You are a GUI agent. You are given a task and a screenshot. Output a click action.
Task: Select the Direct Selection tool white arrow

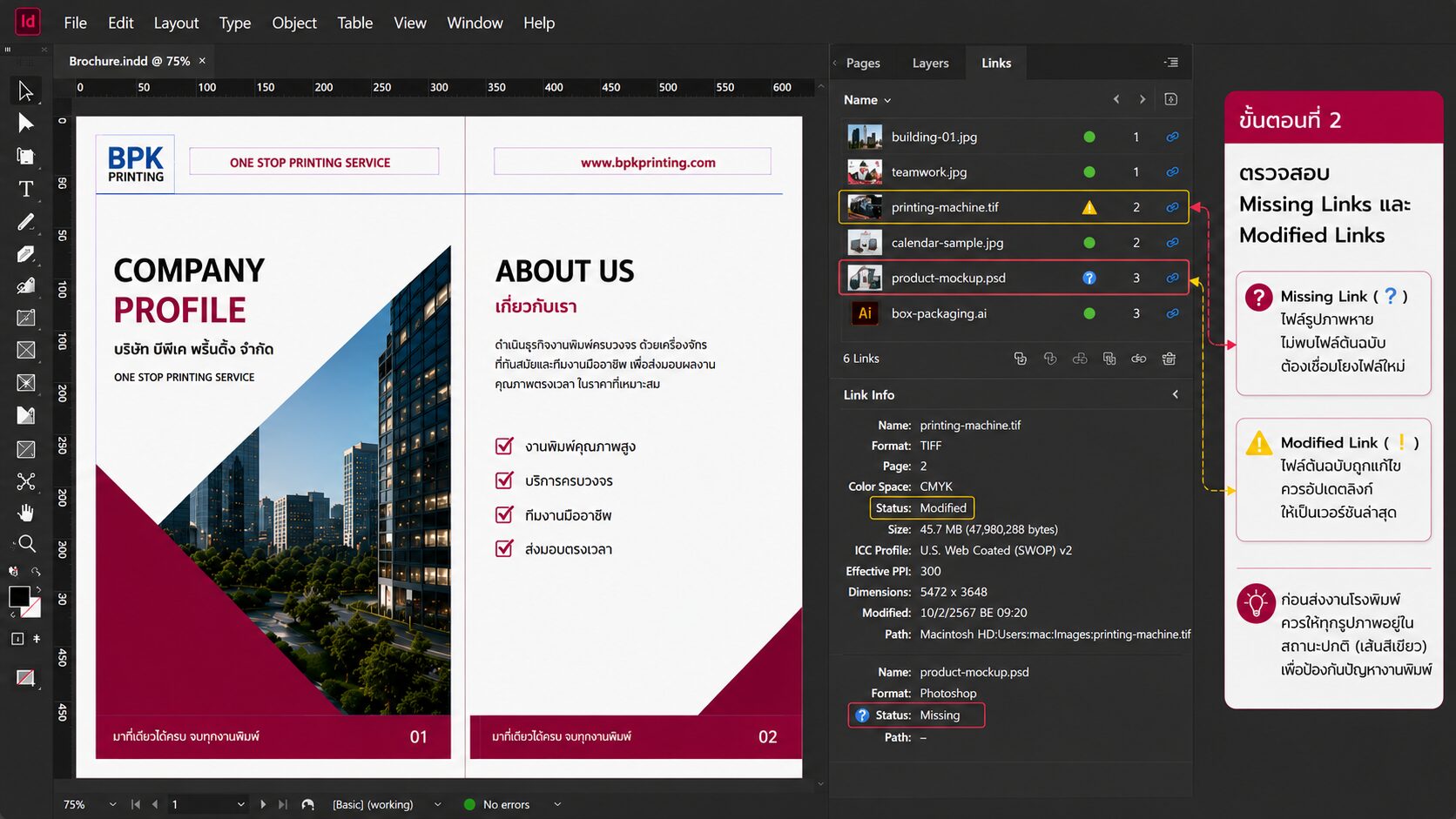[x=25, y=123]
